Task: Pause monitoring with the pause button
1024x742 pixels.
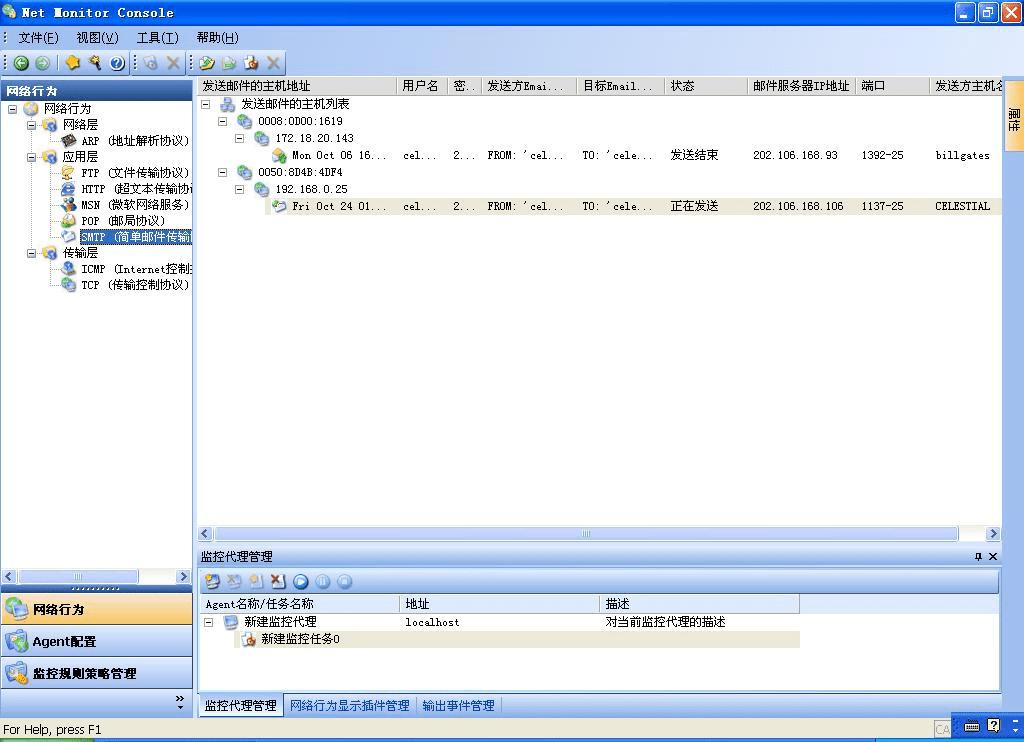Action: point(323,581)
